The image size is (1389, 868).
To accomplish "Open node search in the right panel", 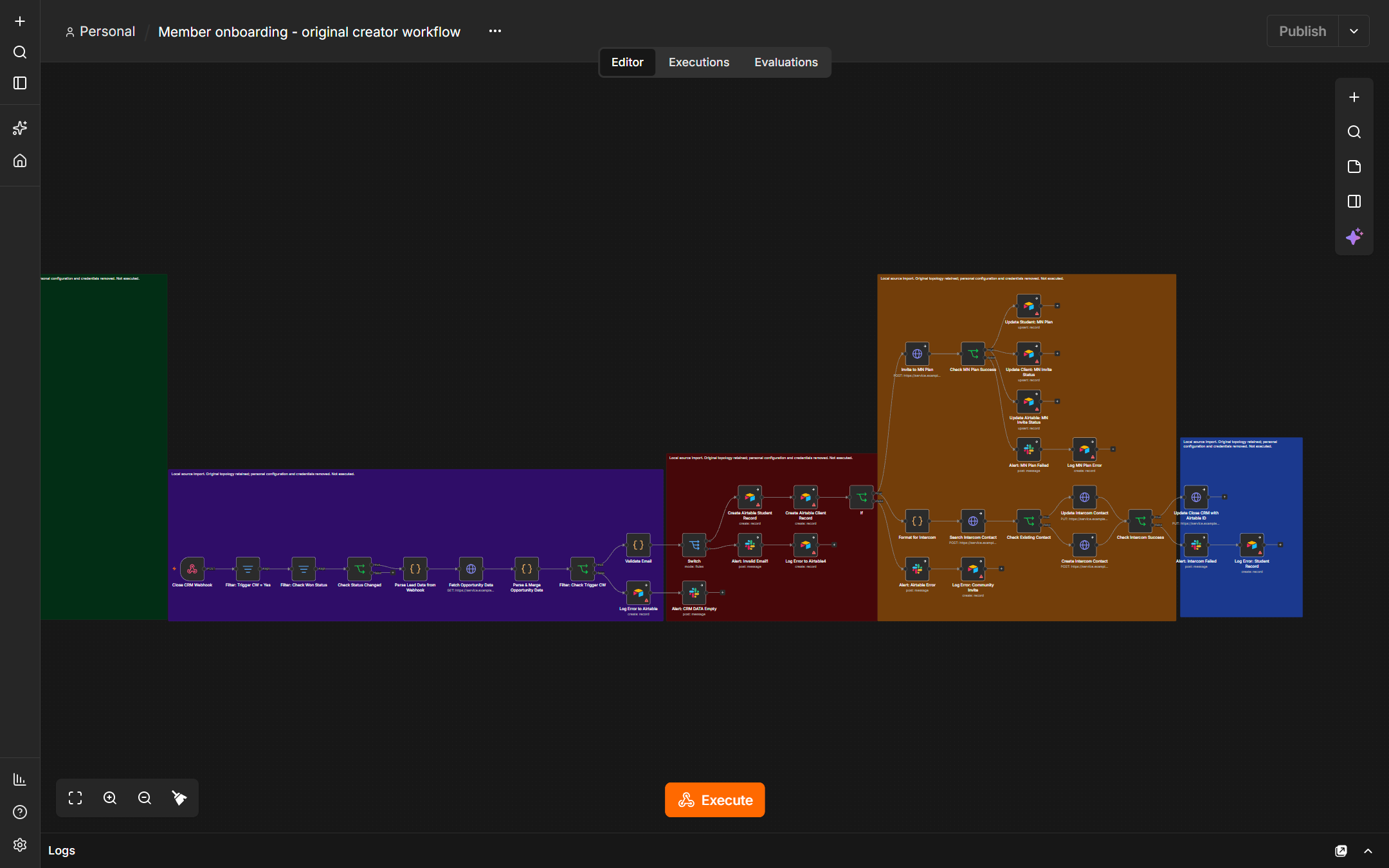I will point(1354,132).
